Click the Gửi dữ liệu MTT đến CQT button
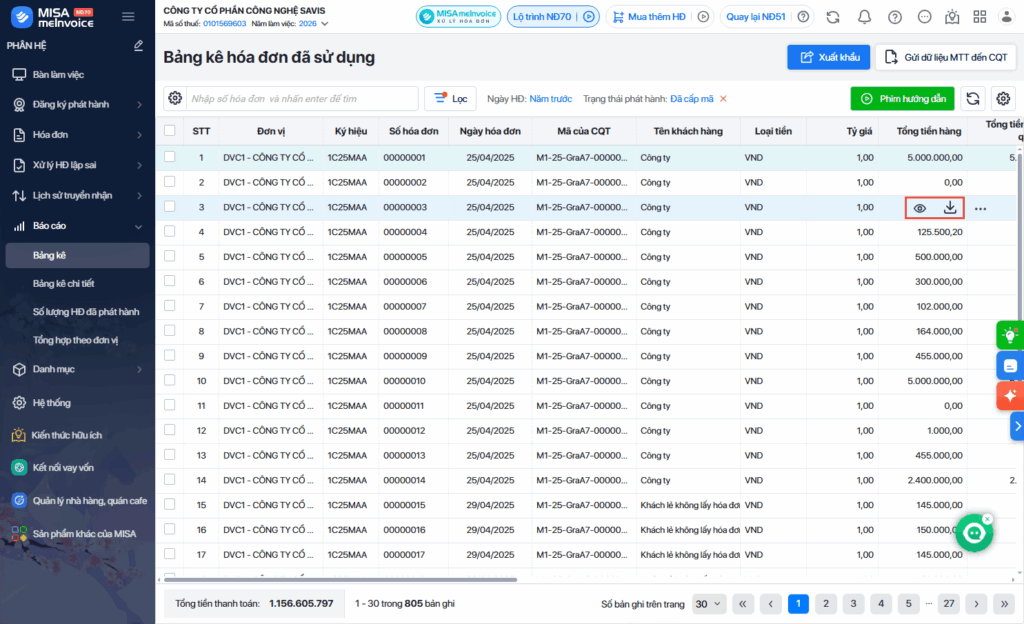Image resolution: width=1024 pixels, height=624 pixels. point(945,57)
